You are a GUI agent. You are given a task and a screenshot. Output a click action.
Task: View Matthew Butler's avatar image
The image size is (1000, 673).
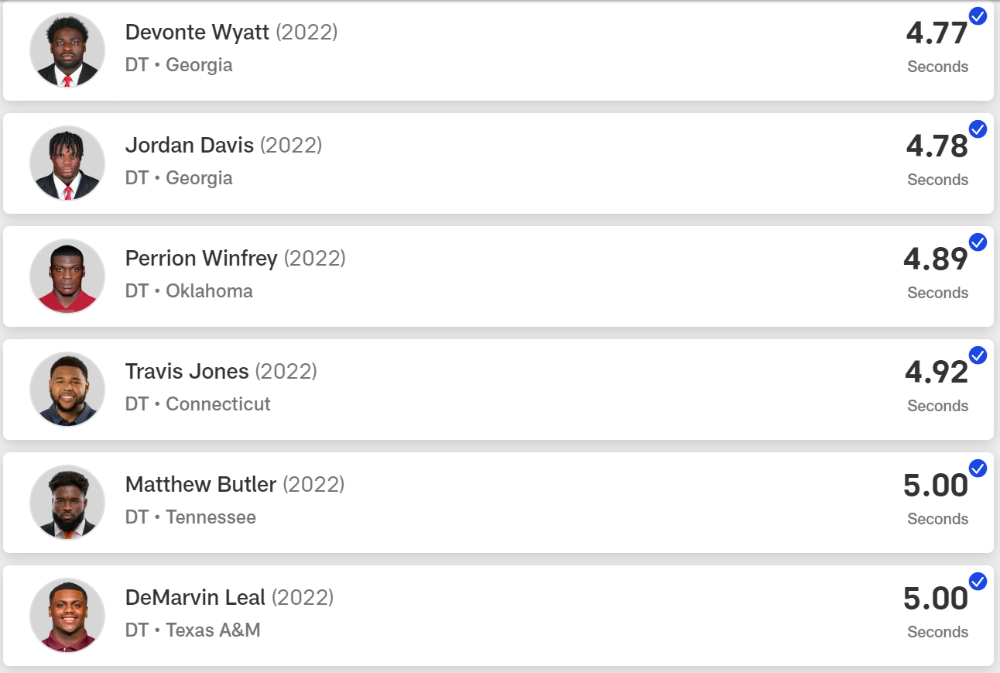[x=67, y=502]
